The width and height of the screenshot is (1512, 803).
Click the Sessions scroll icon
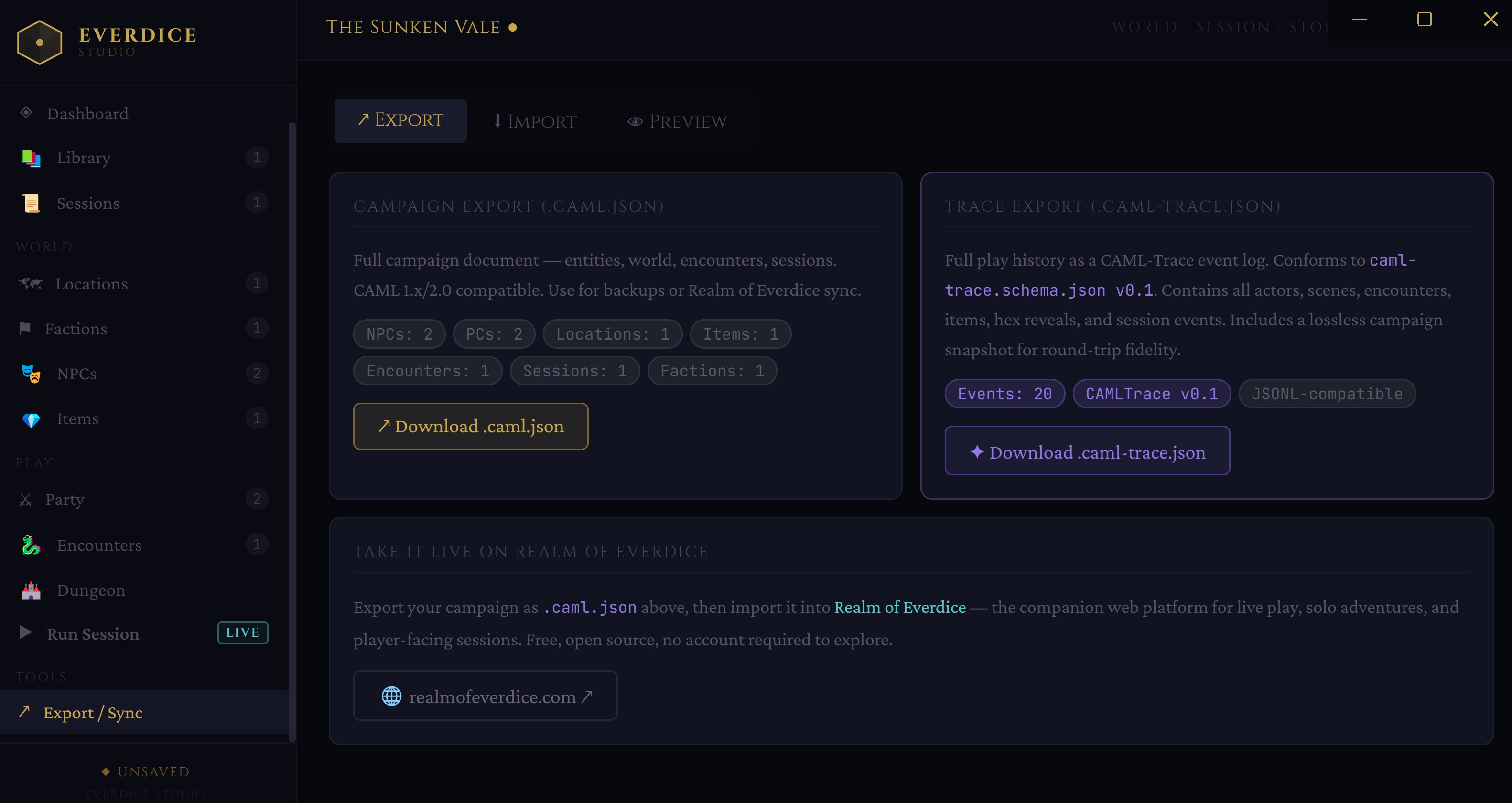pyautogui.click(x=31, y=203)
